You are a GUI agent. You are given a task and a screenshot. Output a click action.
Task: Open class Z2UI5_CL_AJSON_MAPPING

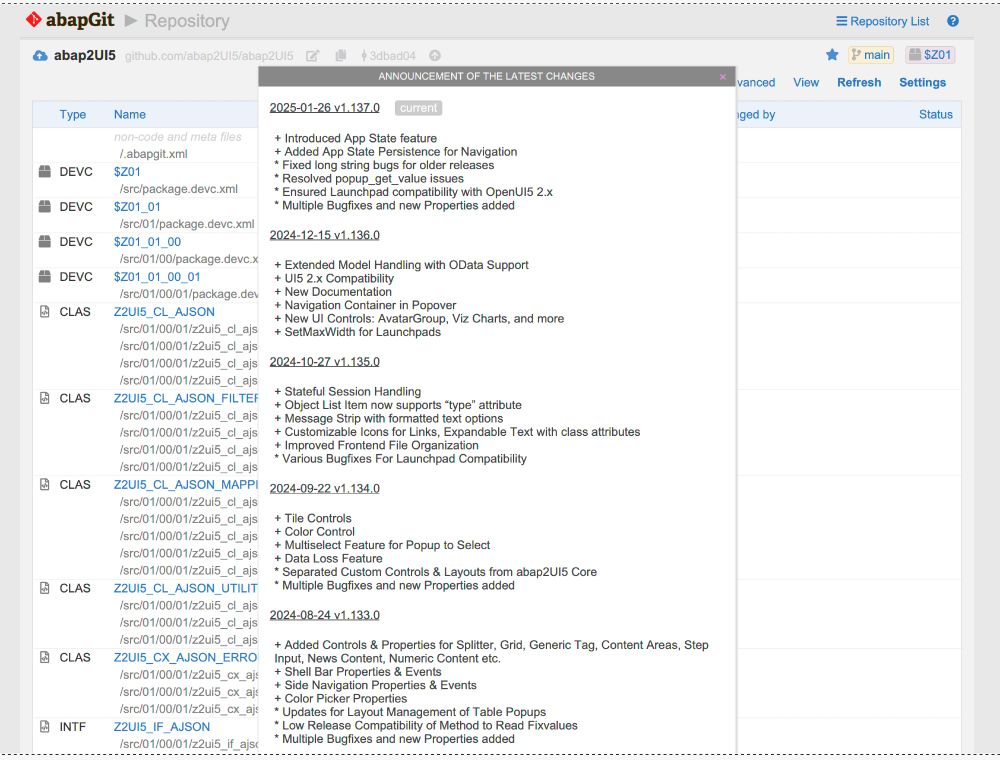[186, 485]
